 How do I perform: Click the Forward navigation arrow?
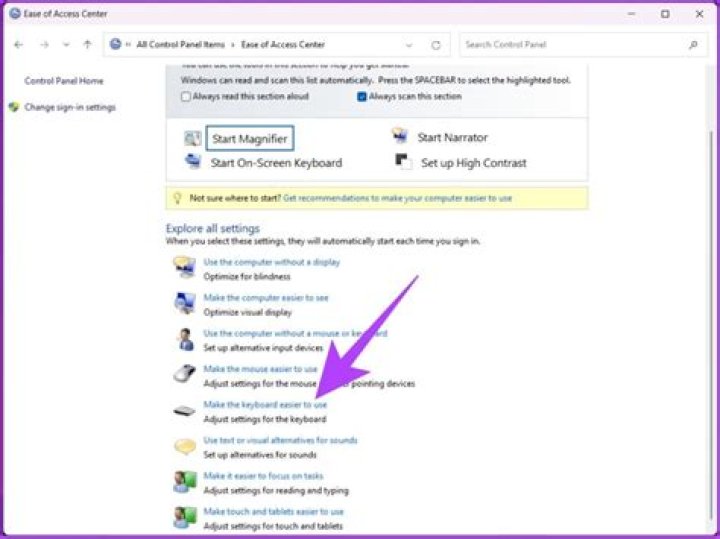coord(44,45)
